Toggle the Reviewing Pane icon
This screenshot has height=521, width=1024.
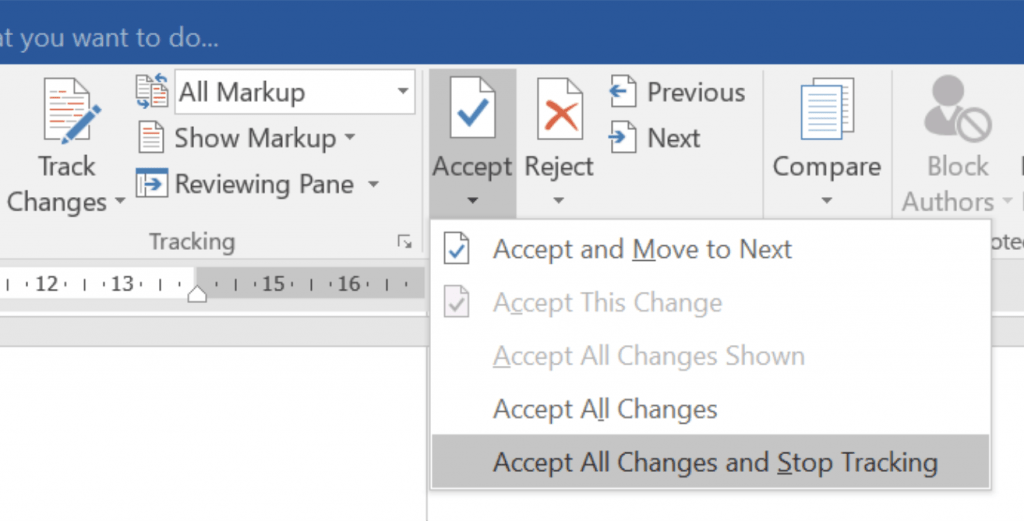(x=151, y=184)
